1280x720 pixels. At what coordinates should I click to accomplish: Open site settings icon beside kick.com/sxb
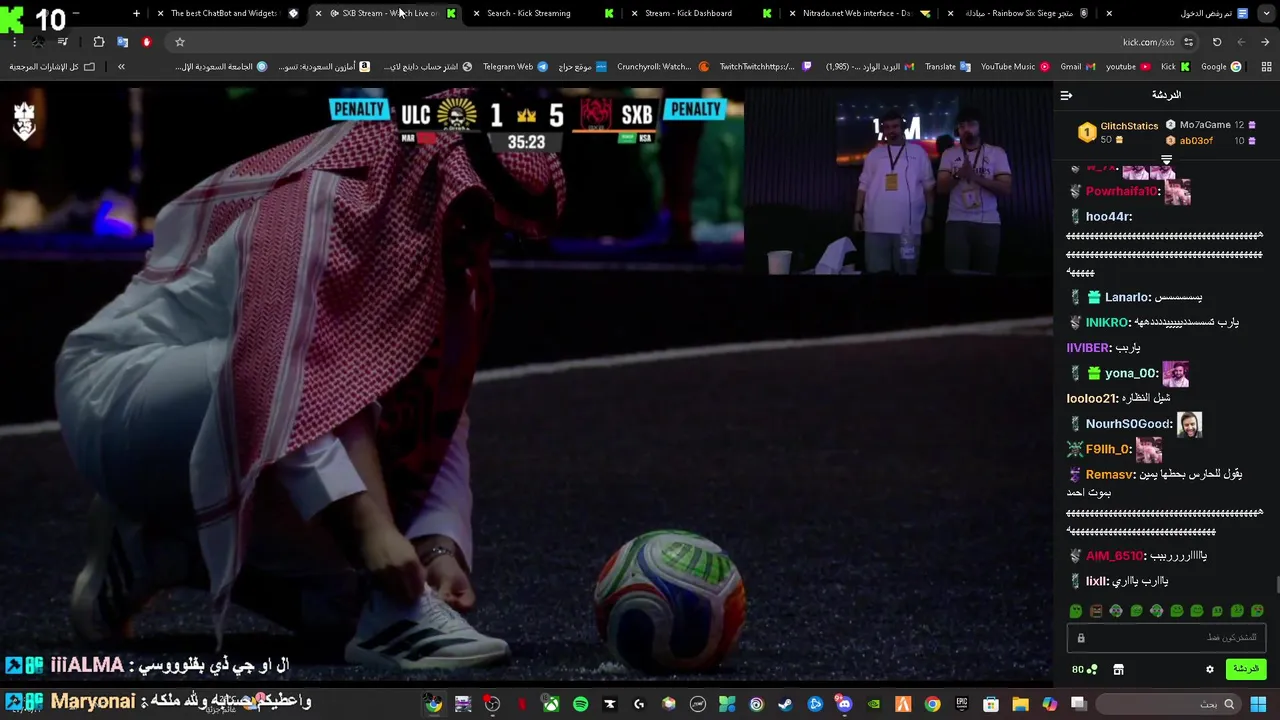[1188, 42]
